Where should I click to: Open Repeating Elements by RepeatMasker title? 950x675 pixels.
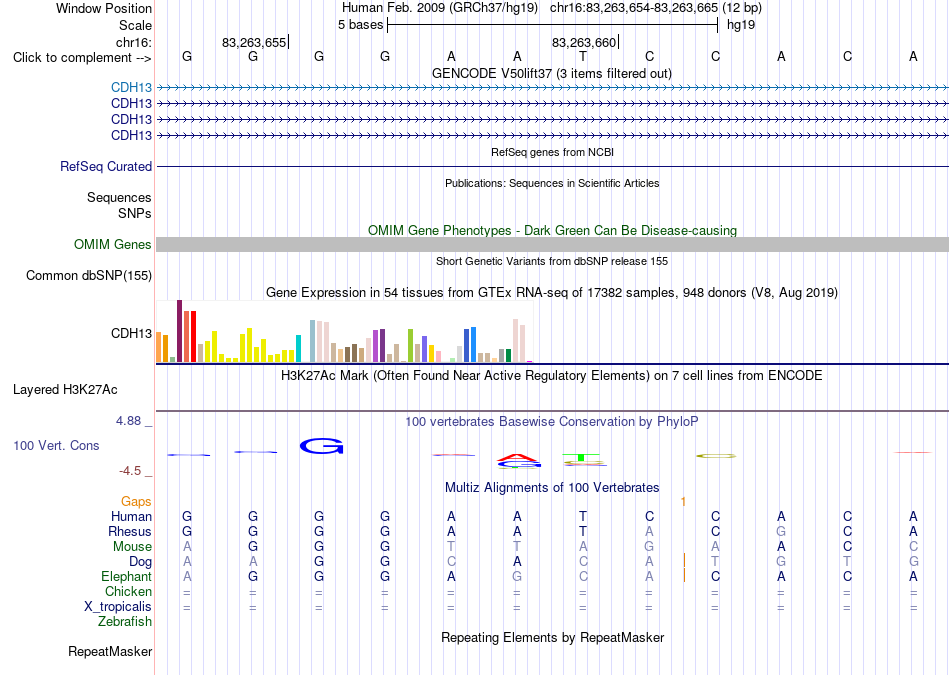[x=552, y=637]
